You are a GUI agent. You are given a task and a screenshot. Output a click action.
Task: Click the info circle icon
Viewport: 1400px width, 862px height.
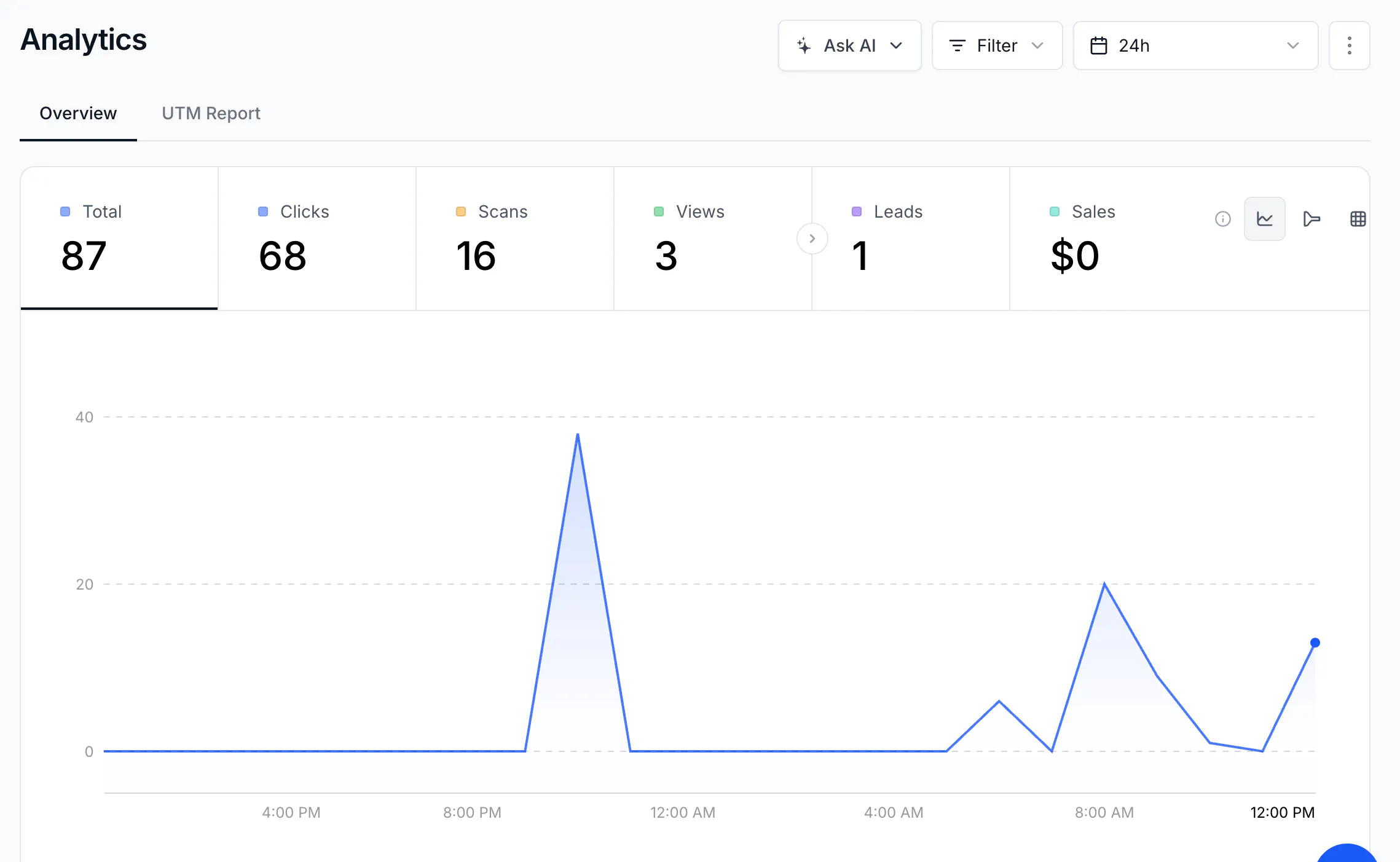(x=1222, y=219)
